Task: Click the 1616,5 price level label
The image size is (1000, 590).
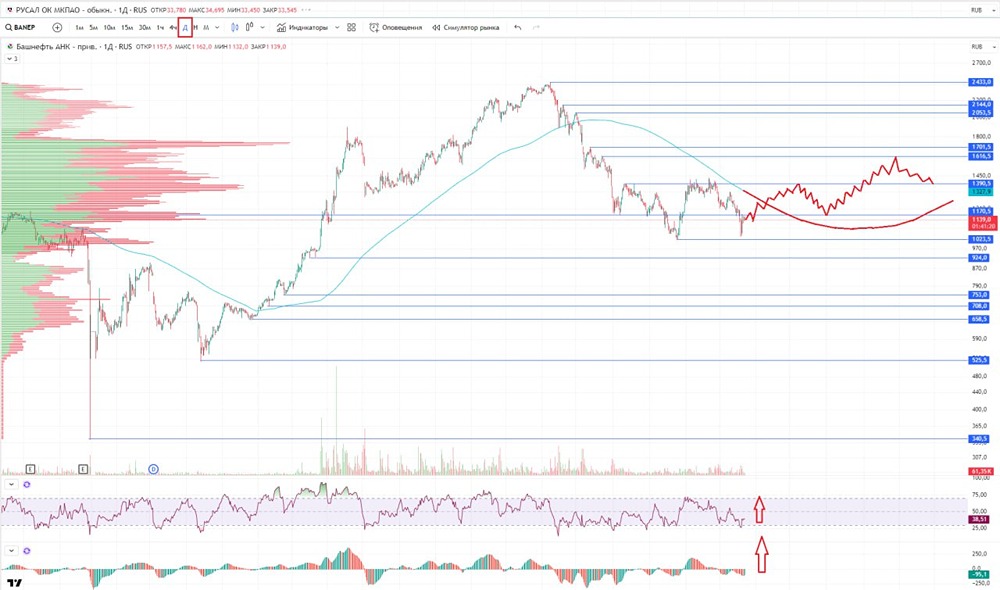Action: pos(981,156)
